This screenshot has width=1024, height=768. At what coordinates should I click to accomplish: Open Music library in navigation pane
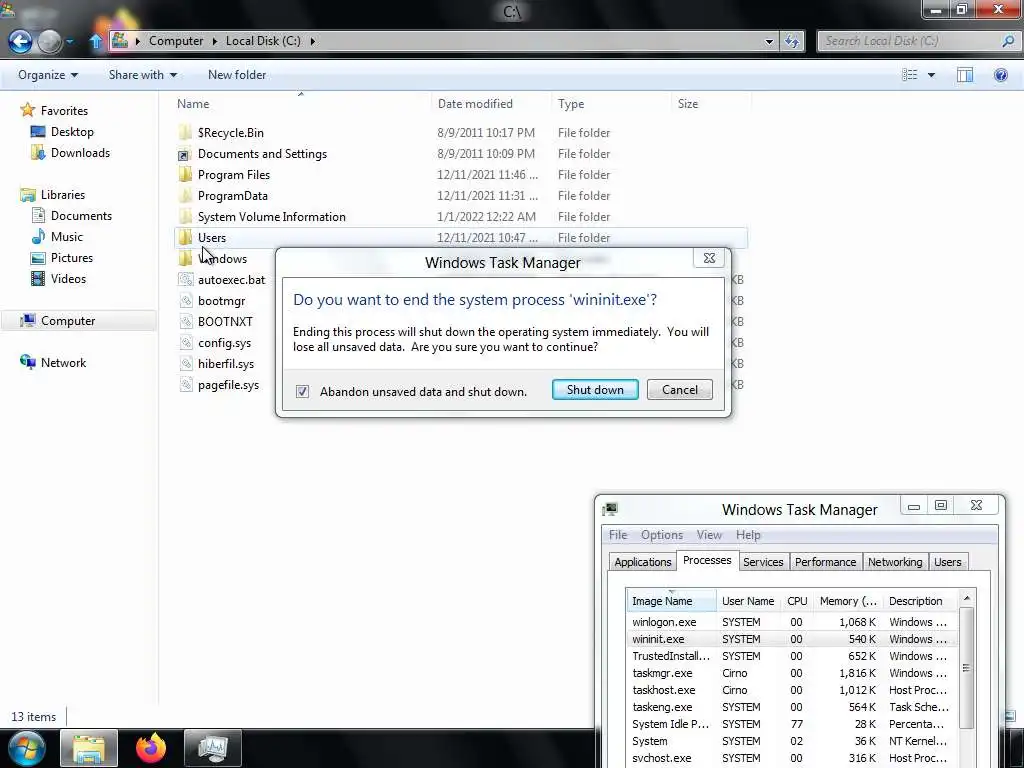(57, 236)
